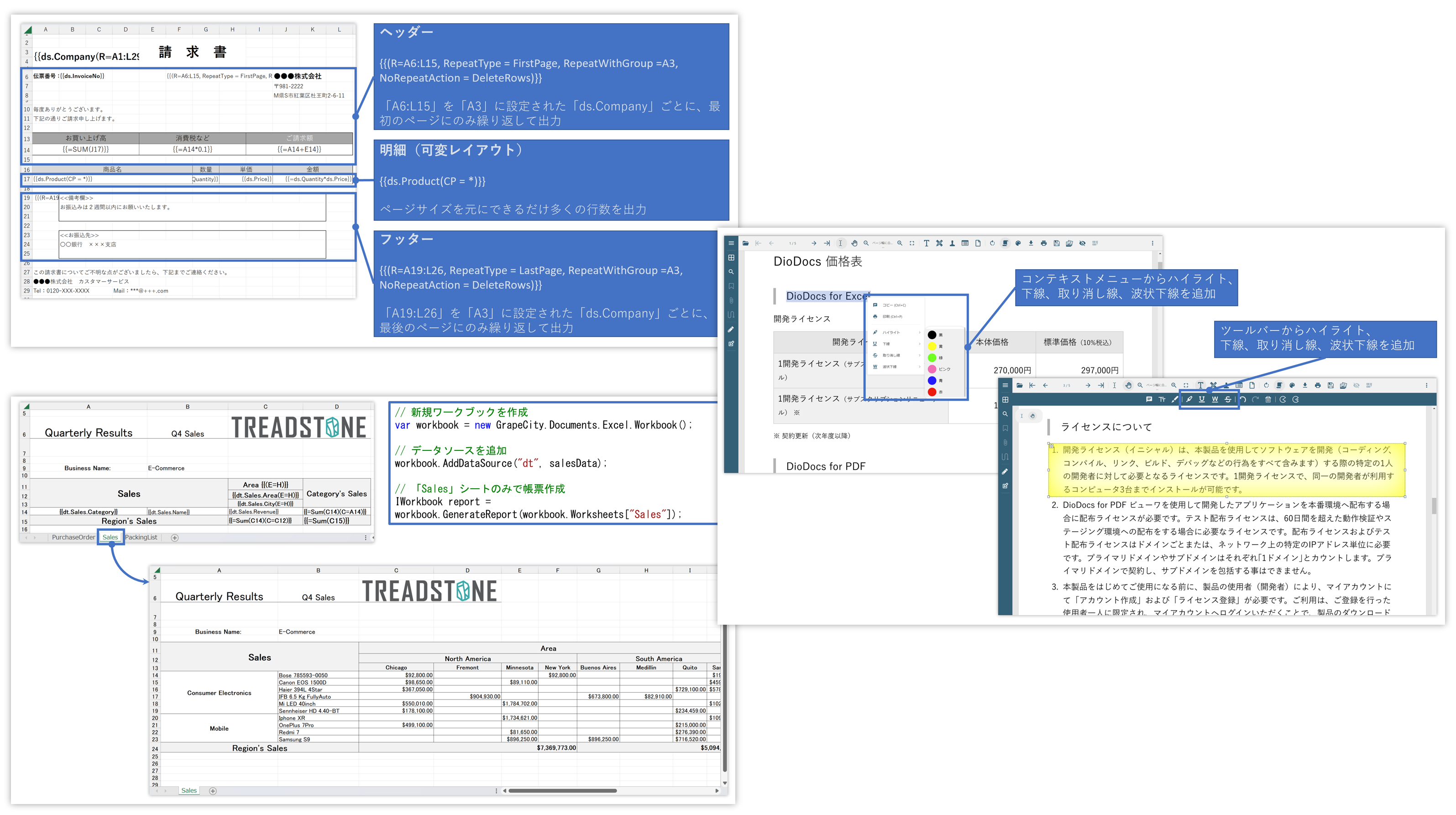Click the highlighted yellow paragraph annotation
The height and width of the screenshot is (815, 1456).
pyautogui.click(x=1226, y=470)
